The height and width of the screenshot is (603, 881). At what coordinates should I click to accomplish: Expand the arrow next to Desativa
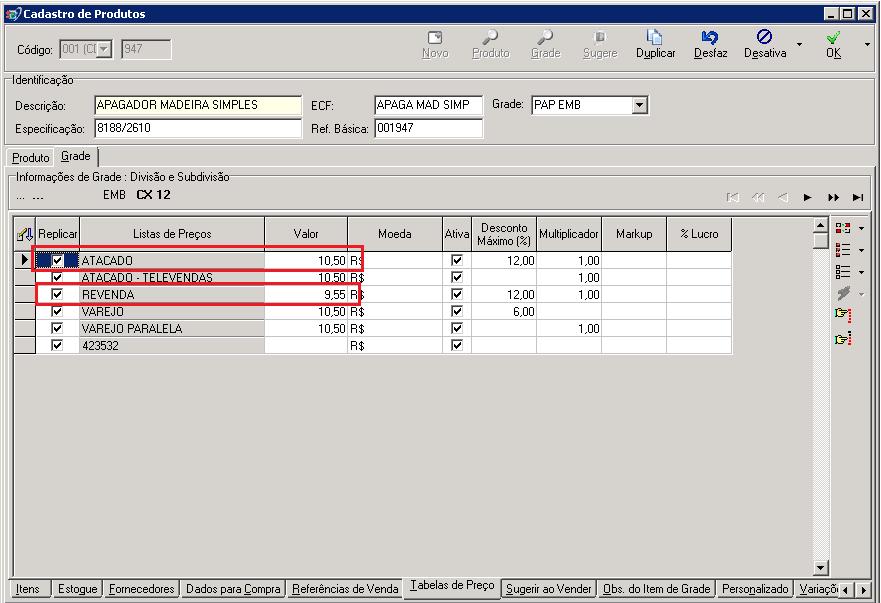(x=799, y=45)
